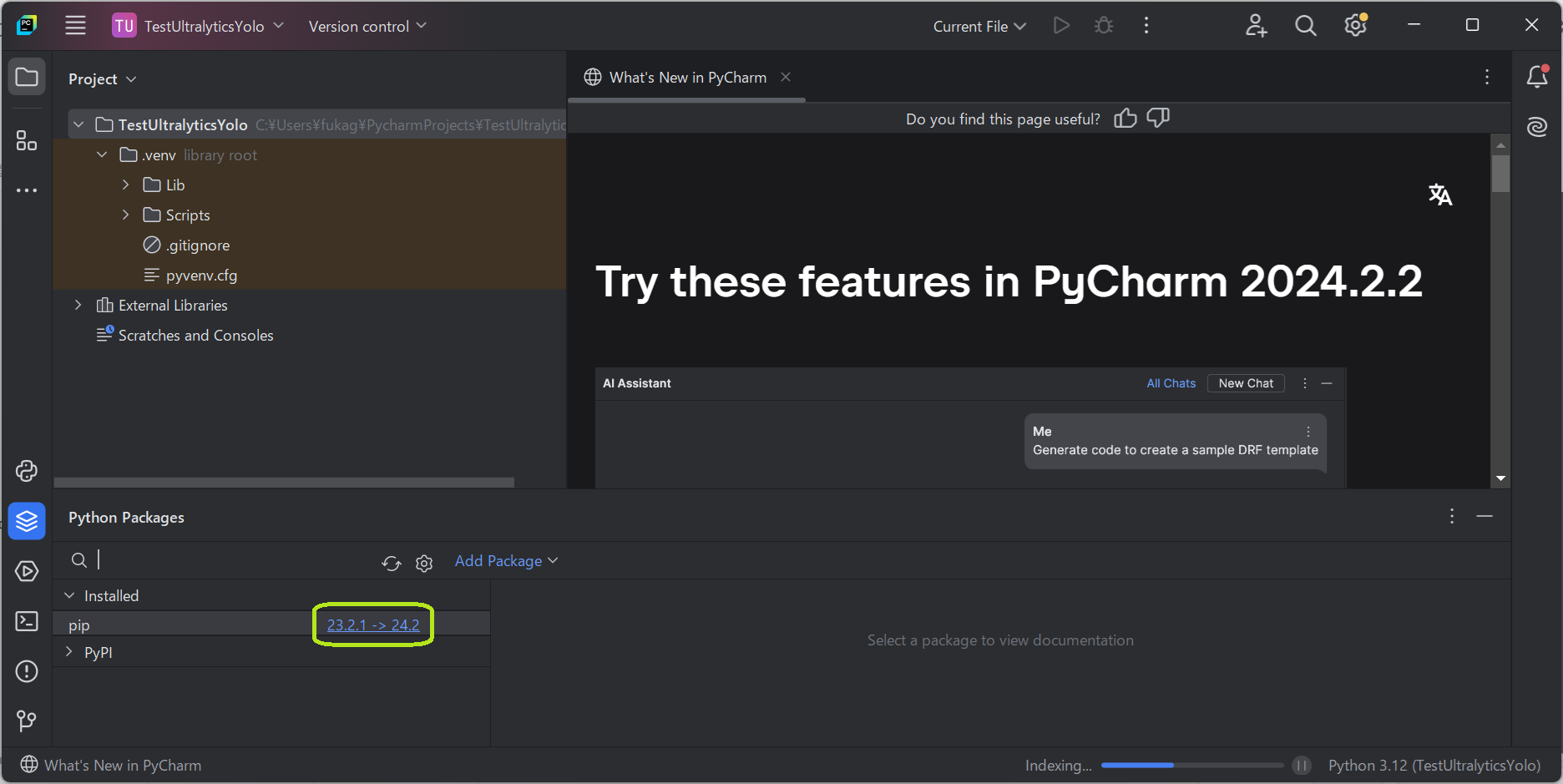This screenshot has height=784, width=1563.
Task: Click New Chat button in AI Assistant
Action: (1246, 383)
